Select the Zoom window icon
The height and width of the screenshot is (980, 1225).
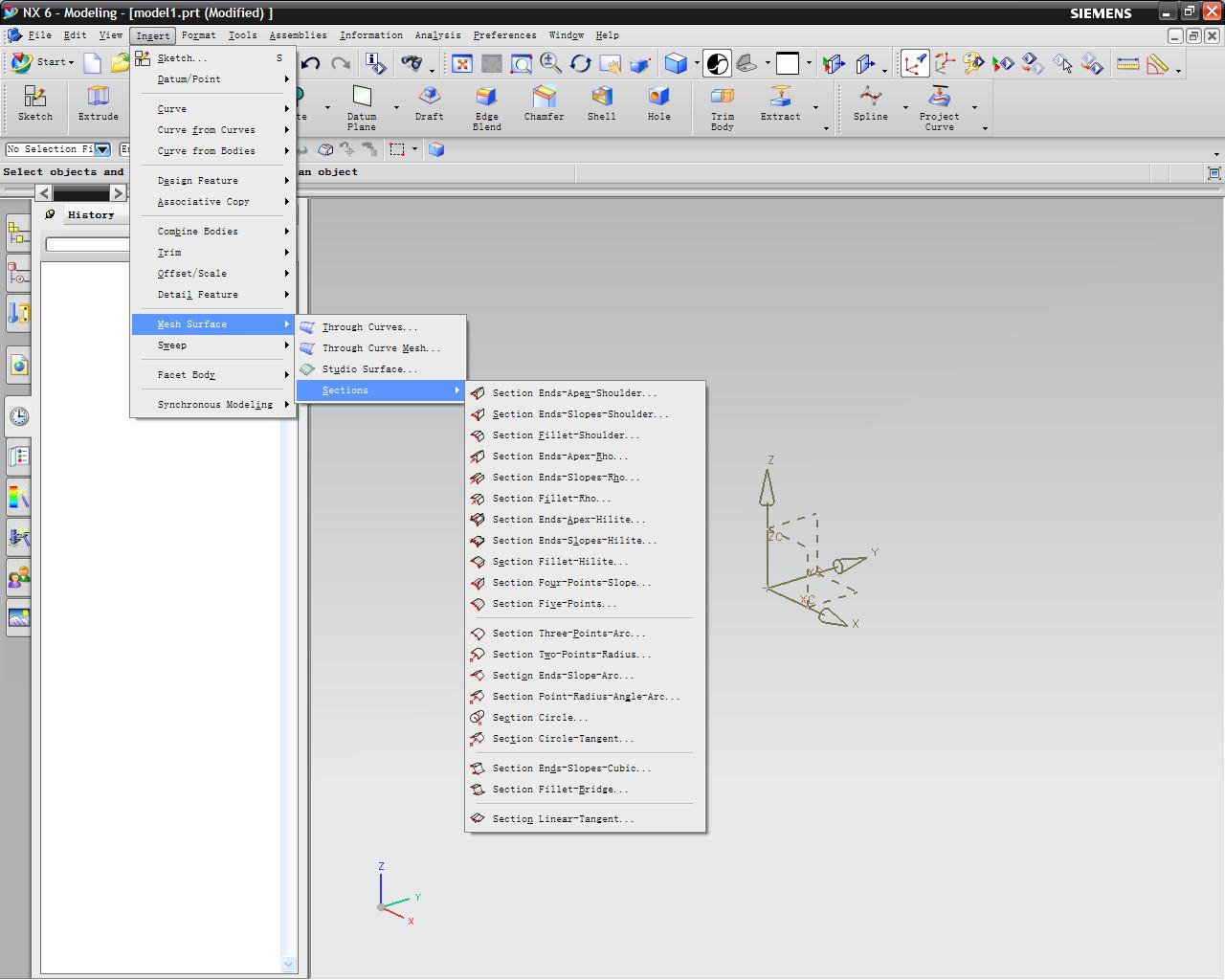tap(521, 63)
